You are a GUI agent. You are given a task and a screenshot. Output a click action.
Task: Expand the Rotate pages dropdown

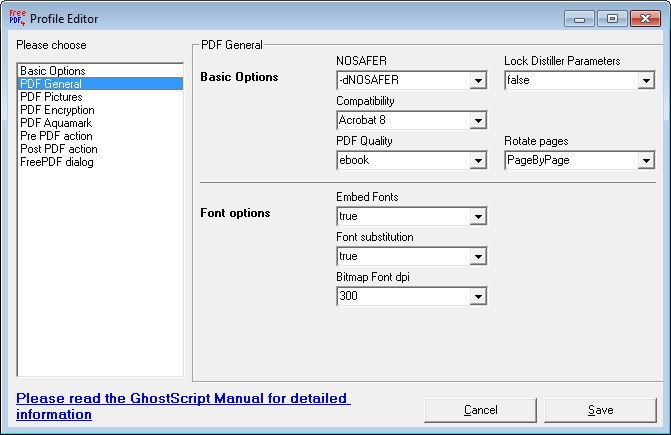[646, 161]
